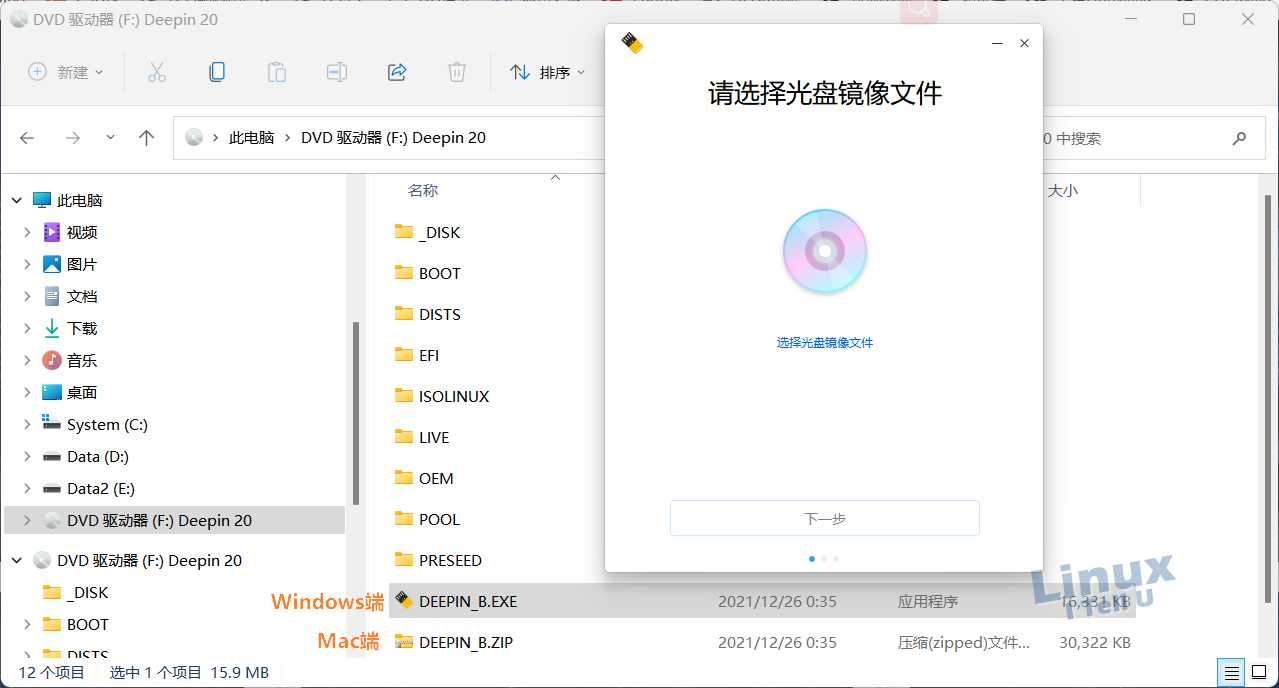Minimize the boot maker dialog
Screen dimensions: 1279x688
click(x=998, y=43)
